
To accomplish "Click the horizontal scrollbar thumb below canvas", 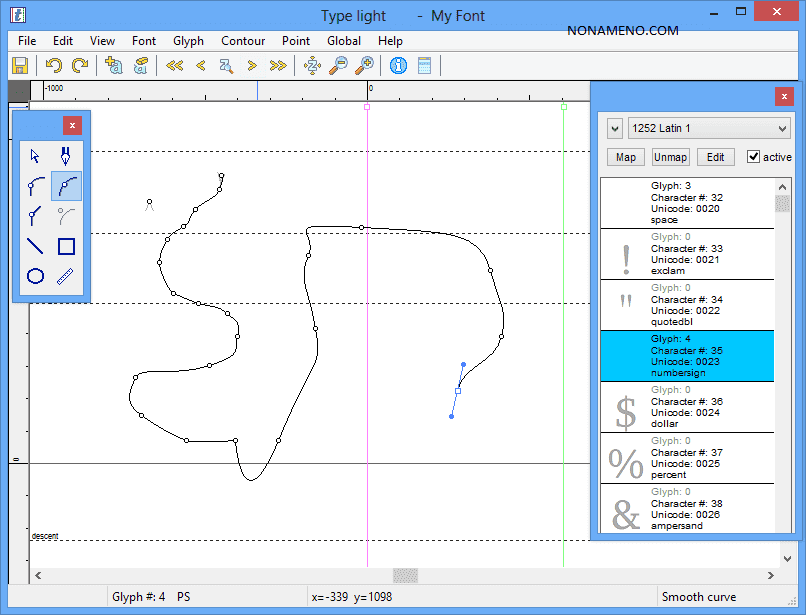I will (x=405, y=576).
